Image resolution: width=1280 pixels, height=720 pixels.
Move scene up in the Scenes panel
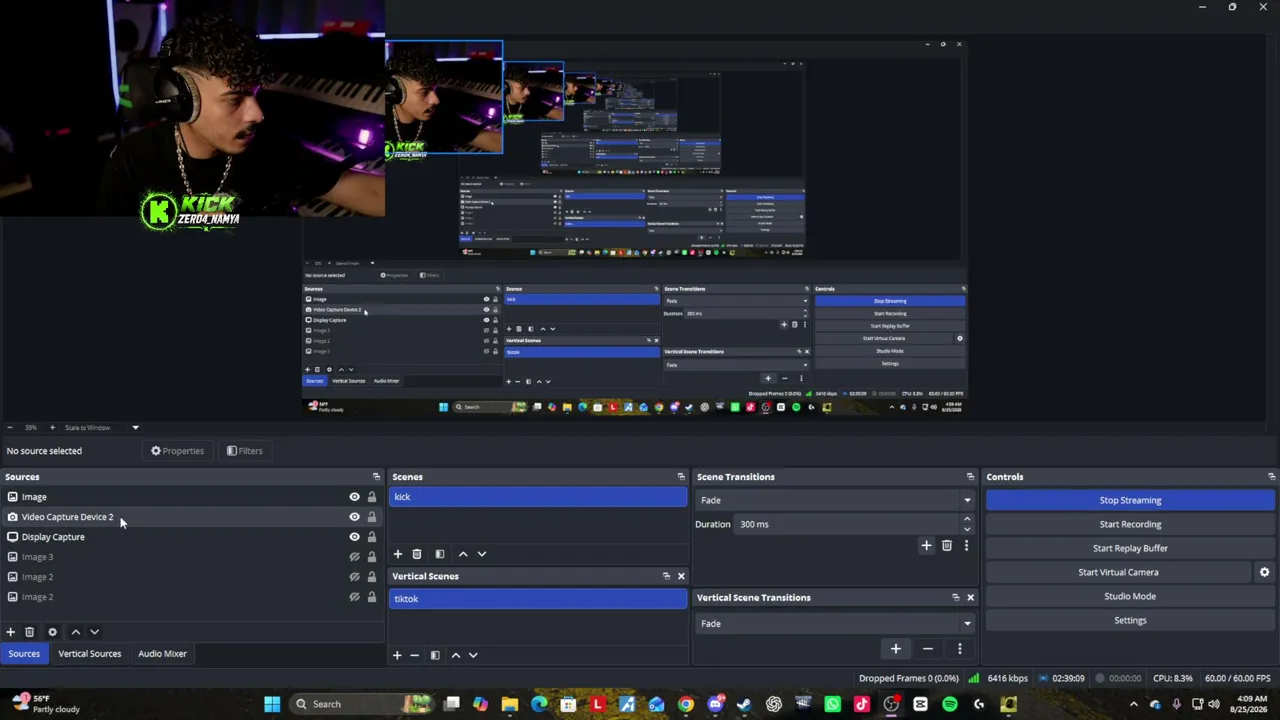coord(462,554)
